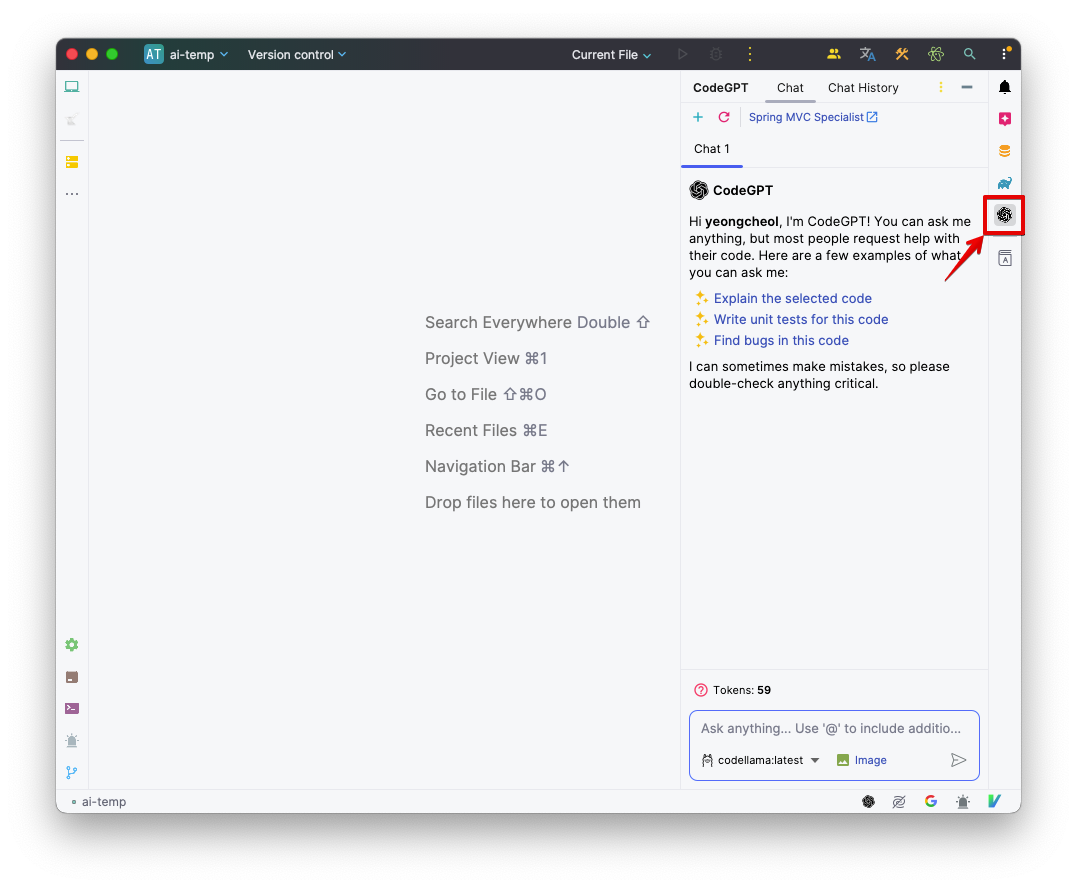
Task: Open the Services gear tool window
Action: click(71, 644)
